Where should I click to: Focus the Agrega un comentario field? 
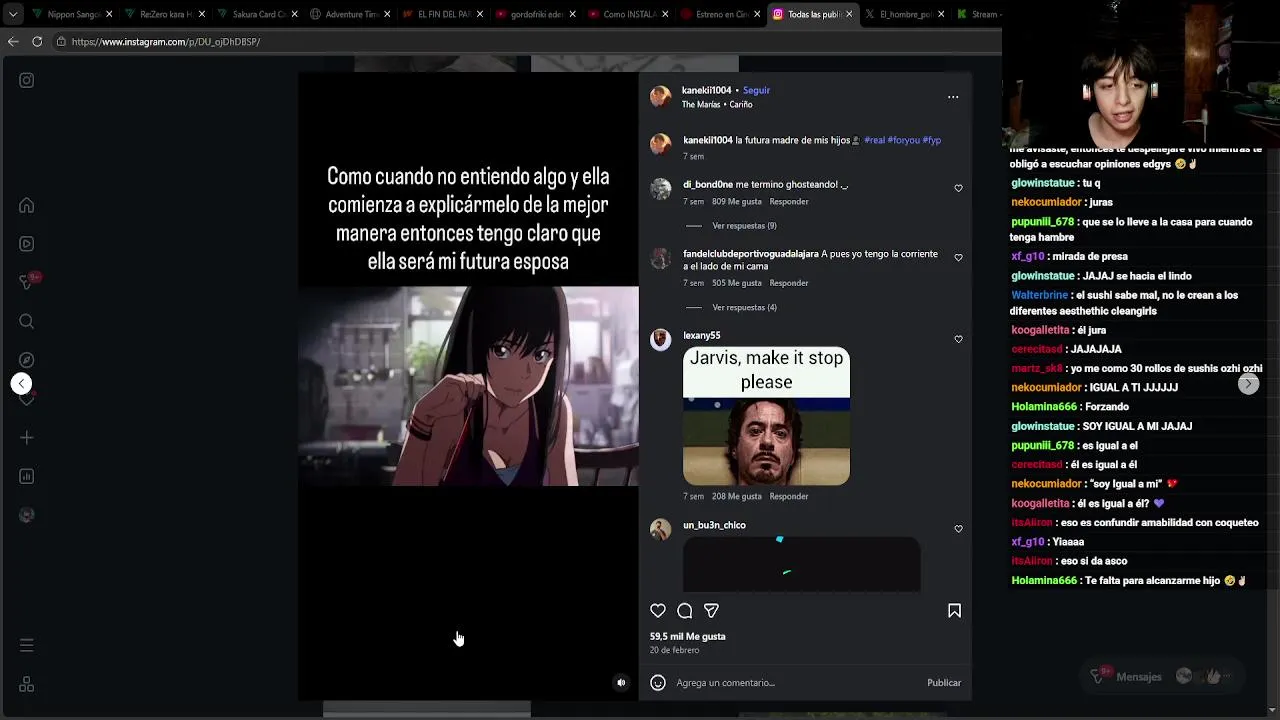pyautogui.click(x=798, y=683)
